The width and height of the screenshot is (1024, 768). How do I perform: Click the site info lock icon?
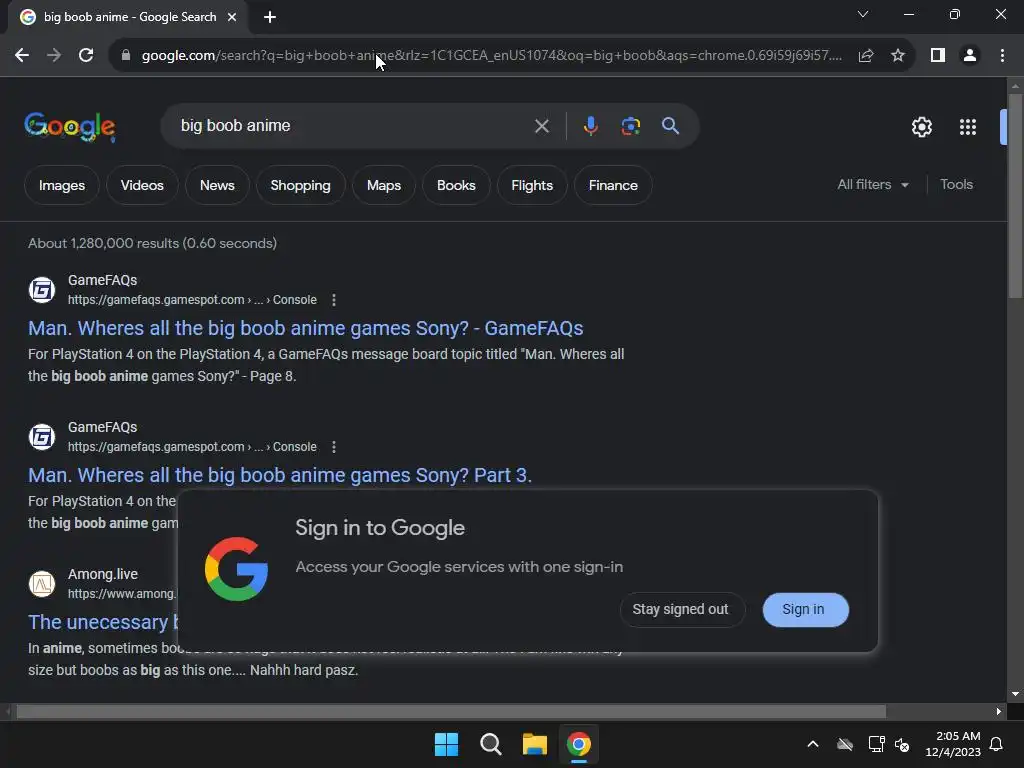click(126, 56)
